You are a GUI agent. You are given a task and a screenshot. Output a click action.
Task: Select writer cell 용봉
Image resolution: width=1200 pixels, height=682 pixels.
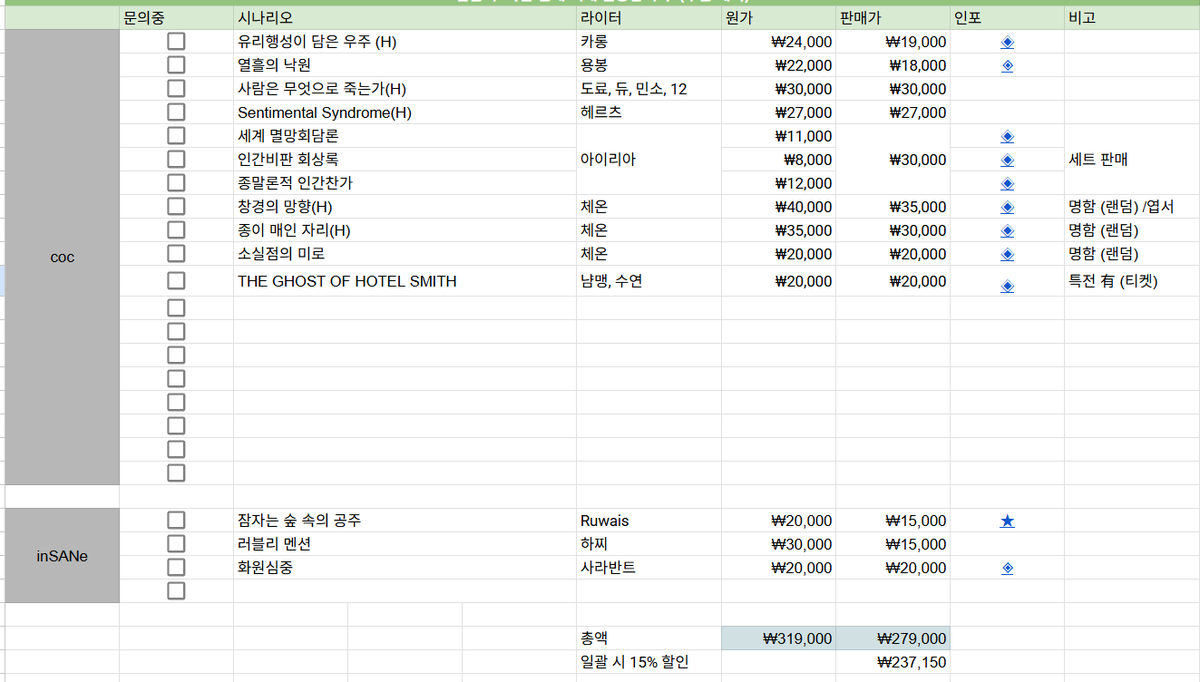(649, 65)
